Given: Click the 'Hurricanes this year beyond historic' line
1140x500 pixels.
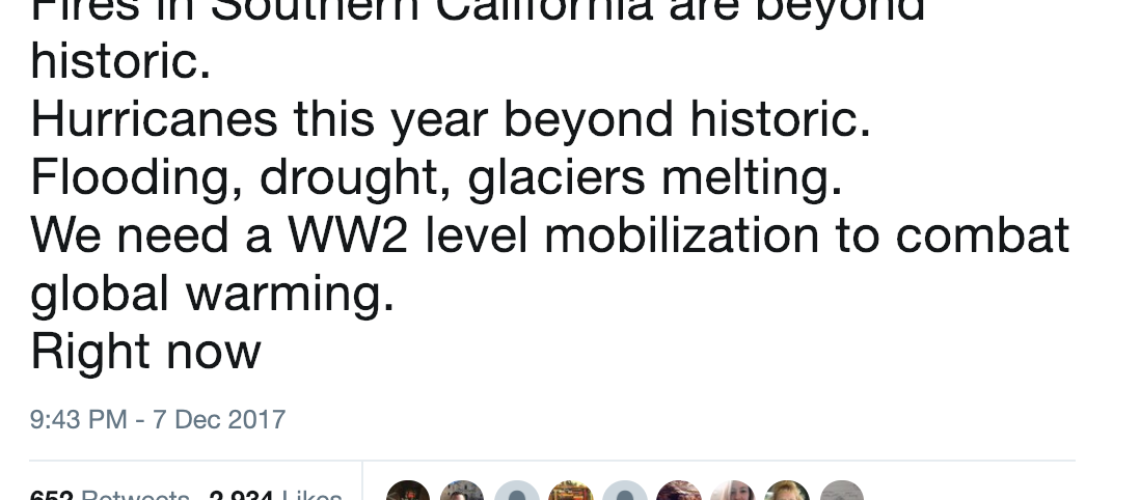Looking at the screenshot, I should (451, 120).
